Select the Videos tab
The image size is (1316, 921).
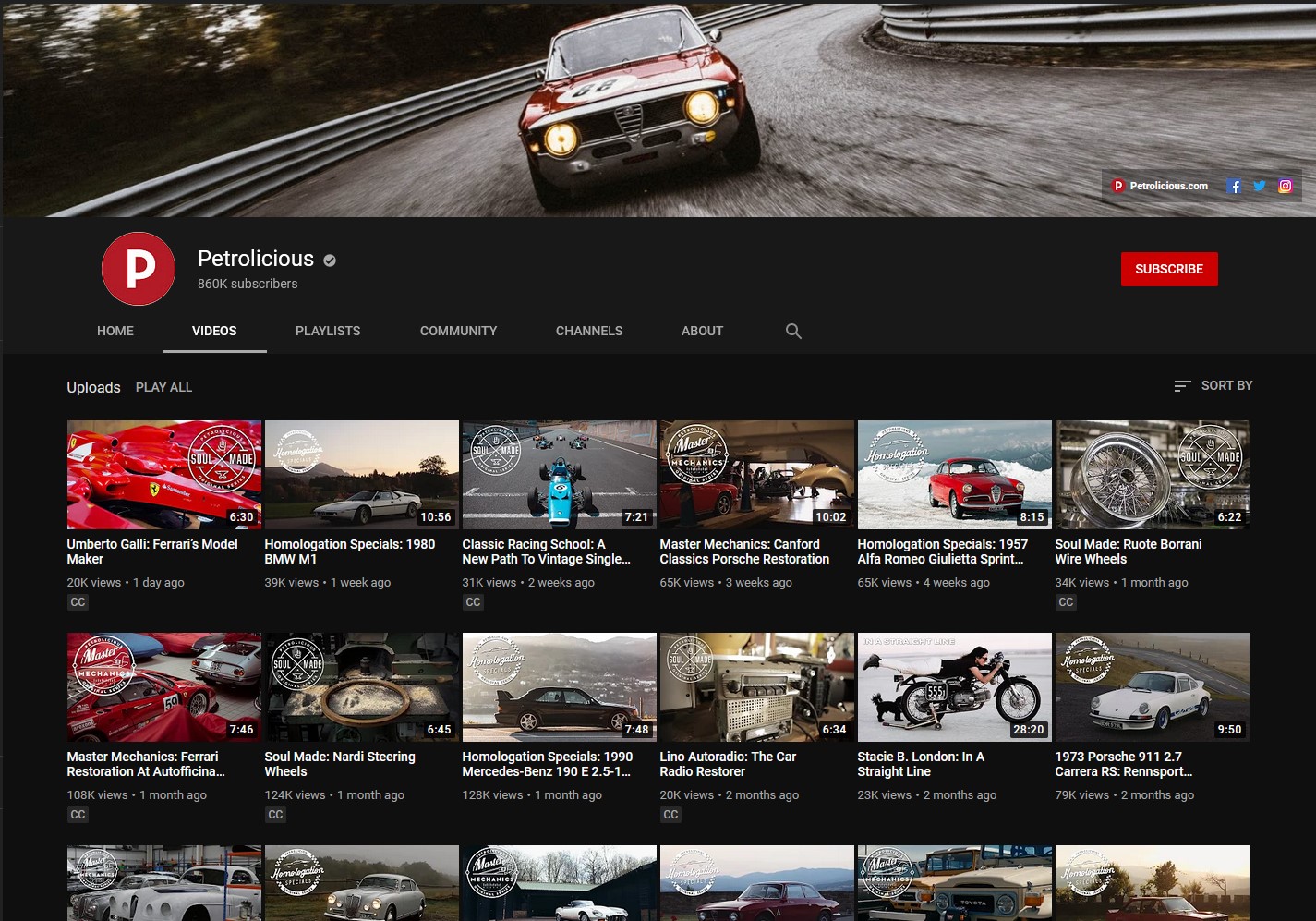[x=214, y=331]
